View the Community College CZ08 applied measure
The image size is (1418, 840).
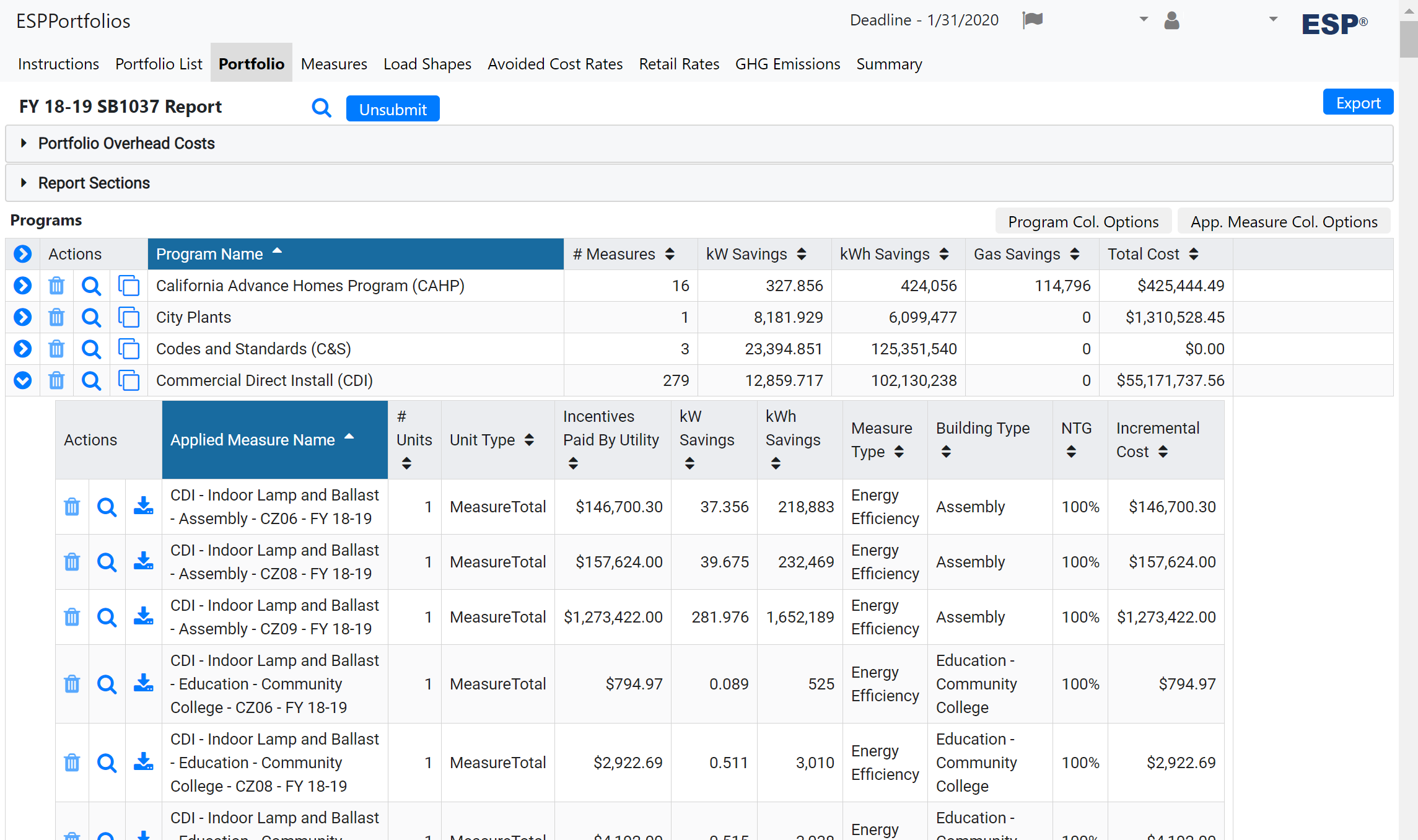[x=107, y=763]
